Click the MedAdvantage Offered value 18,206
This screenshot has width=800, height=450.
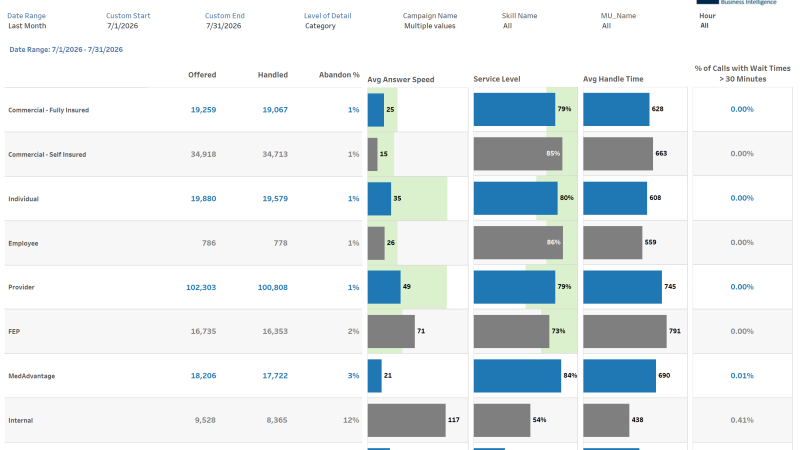[x=203, y=376]
